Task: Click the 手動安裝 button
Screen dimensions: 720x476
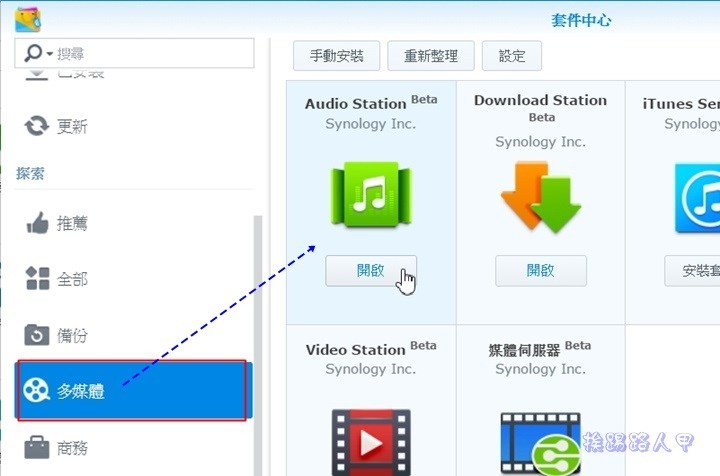Action: pyautogui.click(x=337, y=56)
